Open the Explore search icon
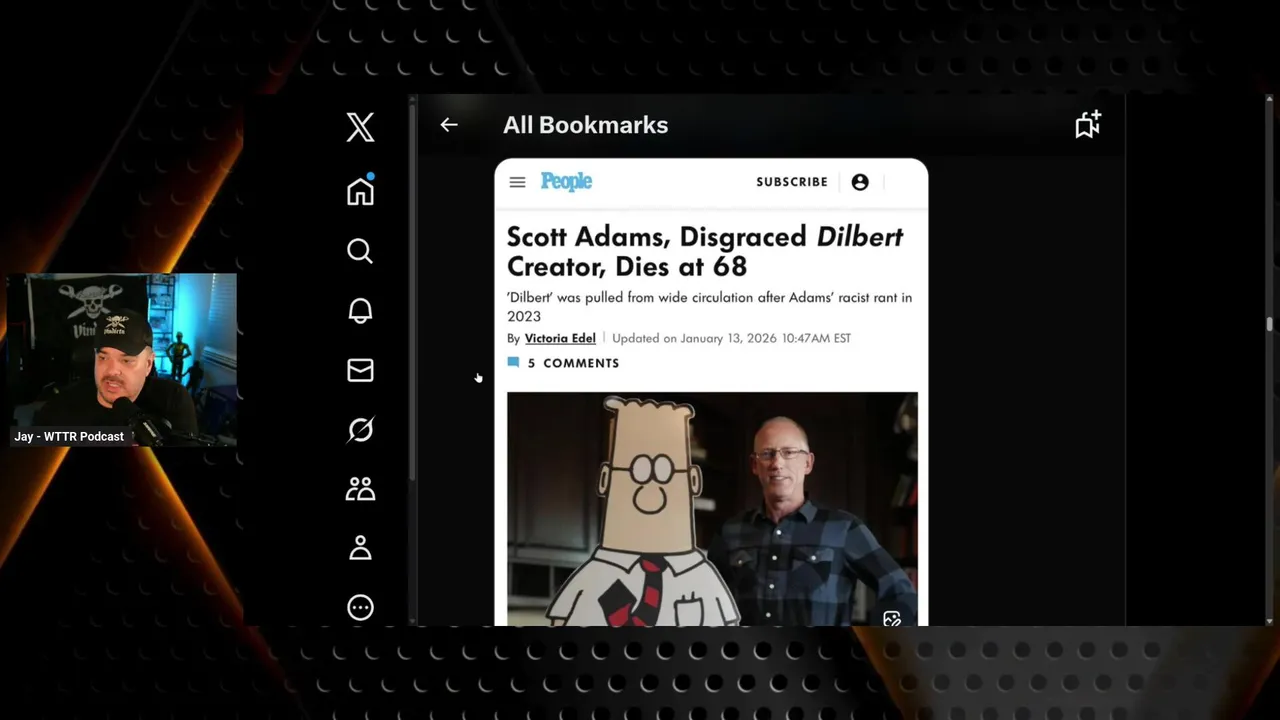The width and height of the screenshot is (1280, 720). pos(360,251)
